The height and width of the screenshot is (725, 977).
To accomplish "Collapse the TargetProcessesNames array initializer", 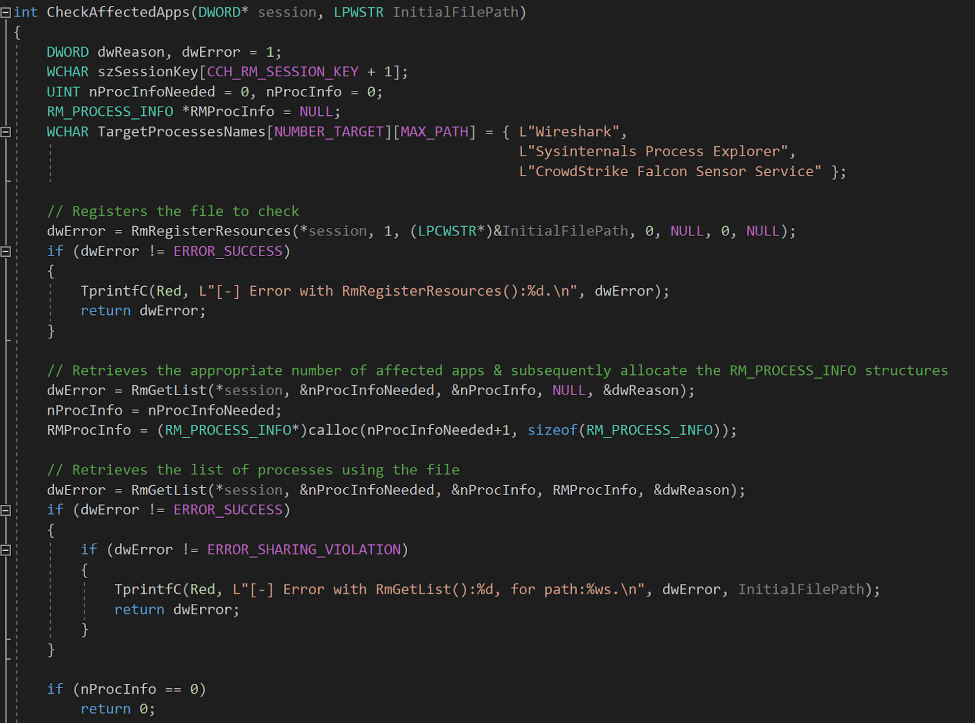I will pos(6,132).
